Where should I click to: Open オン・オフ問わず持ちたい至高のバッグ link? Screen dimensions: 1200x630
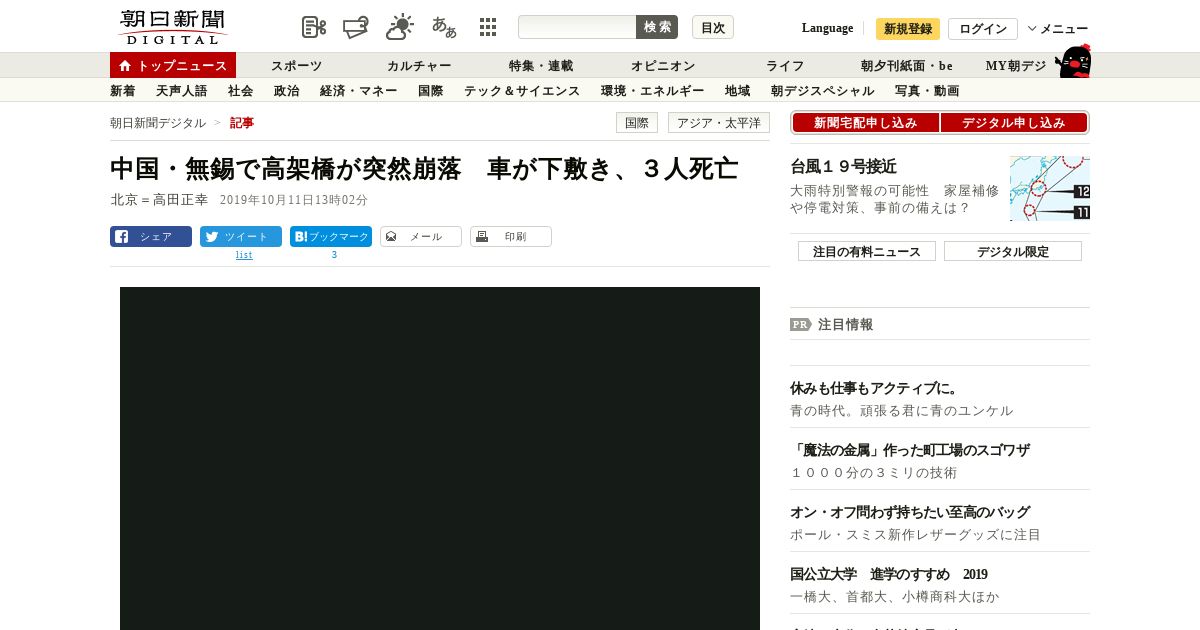(x=910, y=512)
